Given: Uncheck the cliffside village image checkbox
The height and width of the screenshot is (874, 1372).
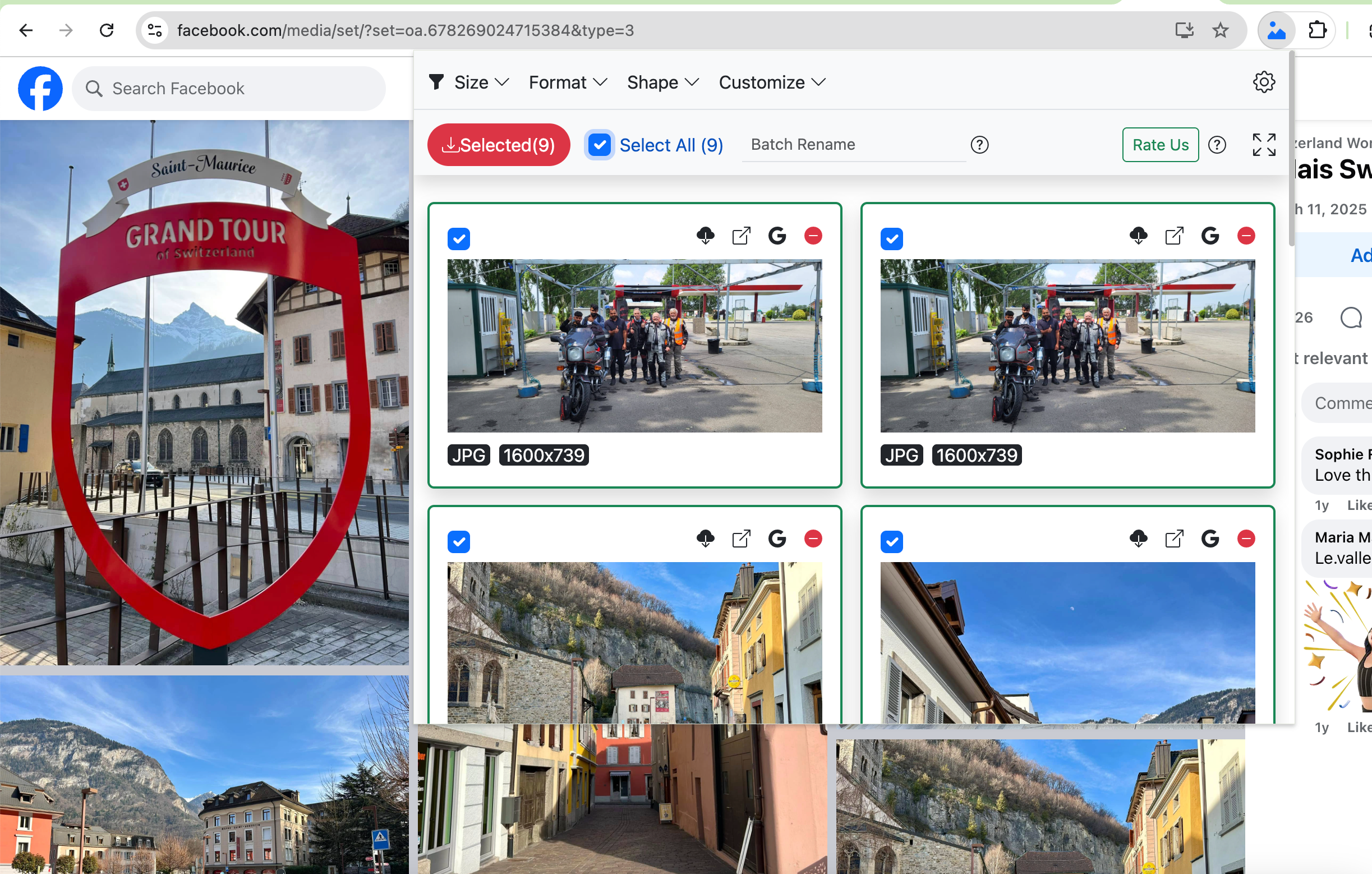Looking at the screenshot, I should (459, 542).
